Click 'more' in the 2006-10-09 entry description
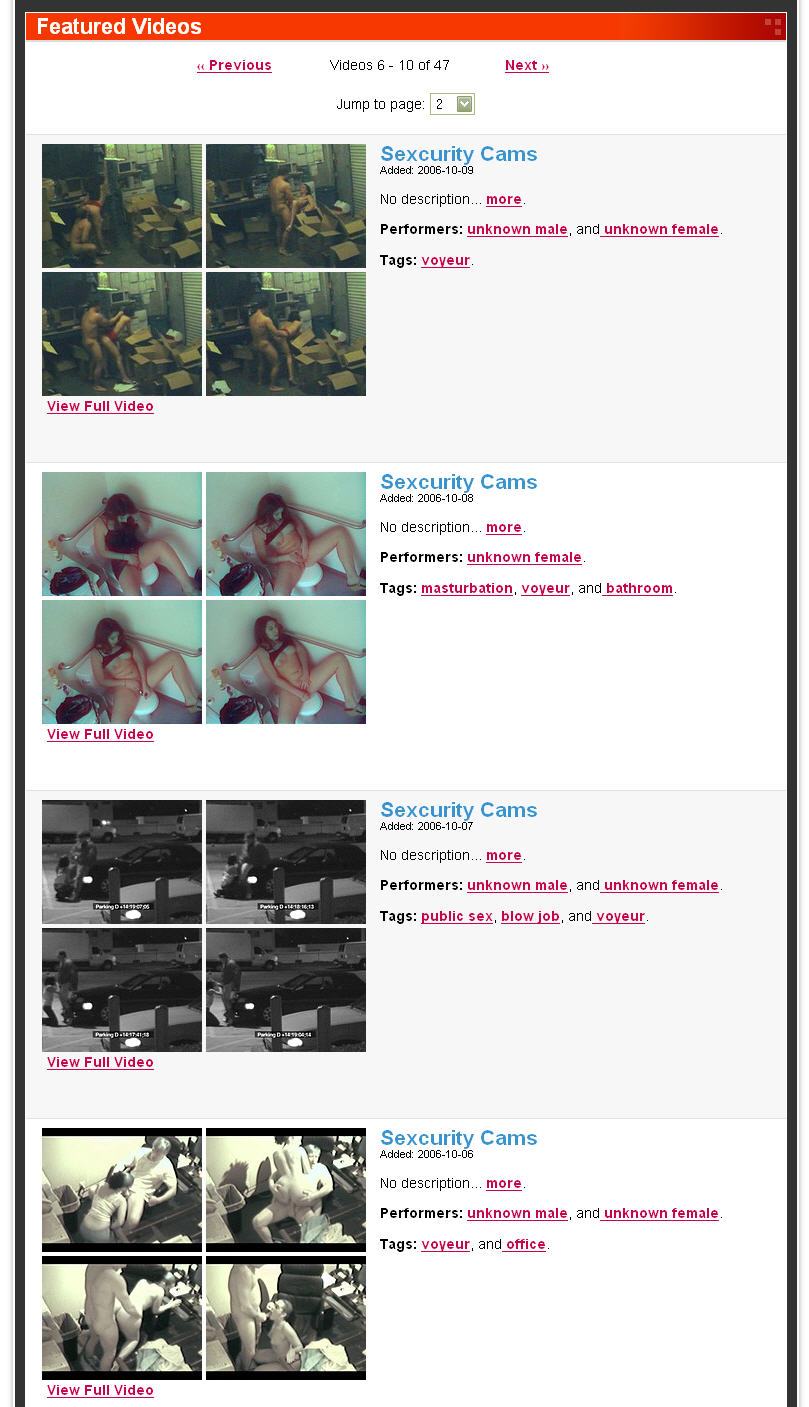This screenshot has width=809, height=1407. pos(504,199)
